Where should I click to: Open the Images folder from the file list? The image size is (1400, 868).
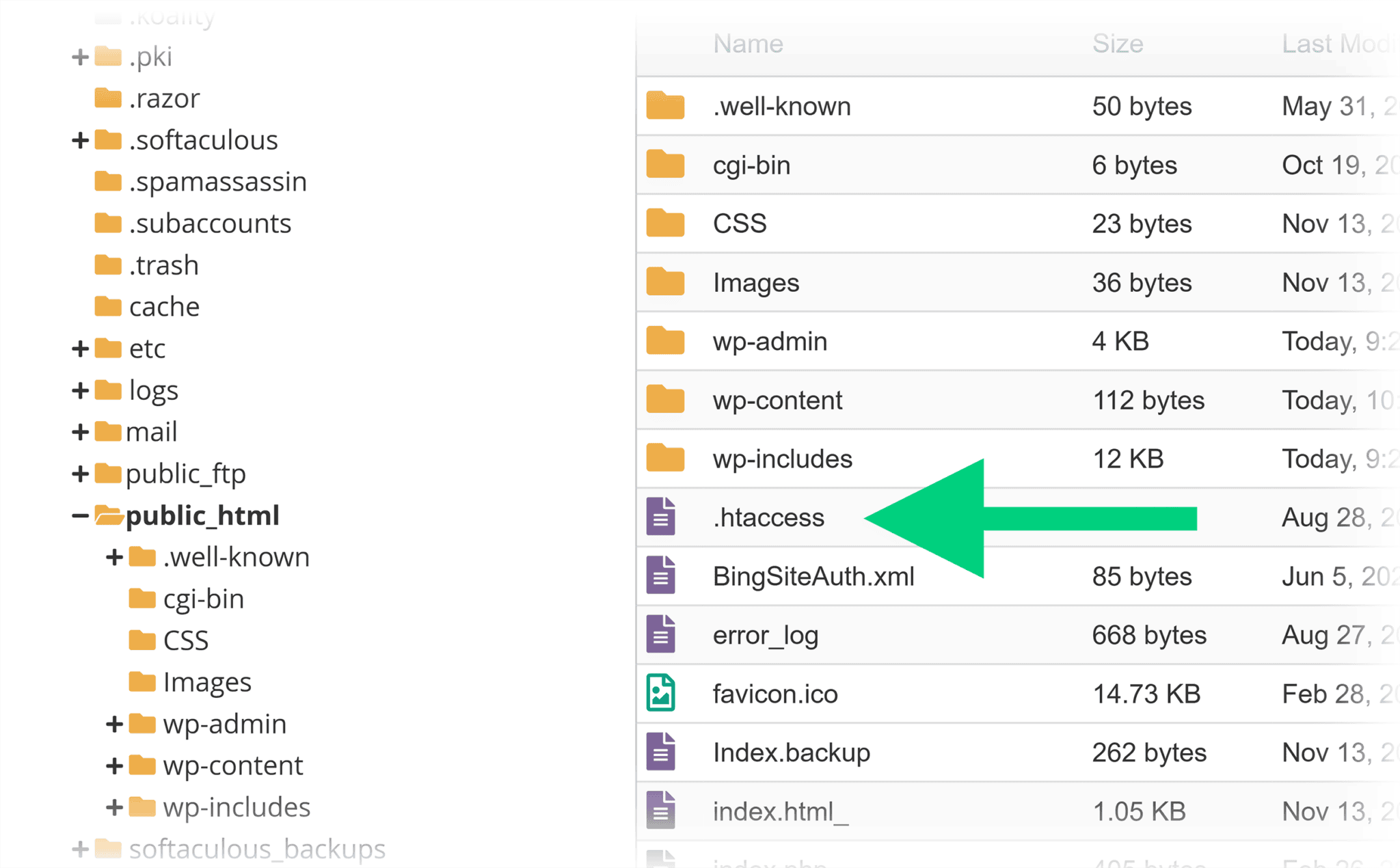755,282
